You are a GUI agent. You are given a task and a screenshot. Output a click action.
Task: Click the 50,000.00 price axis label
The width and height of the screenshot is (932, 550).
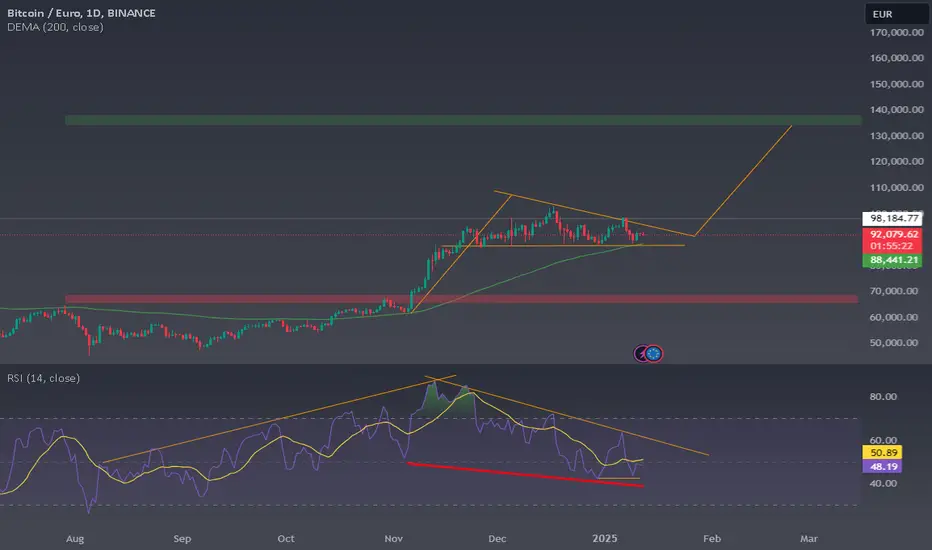(x=893, y=342)
